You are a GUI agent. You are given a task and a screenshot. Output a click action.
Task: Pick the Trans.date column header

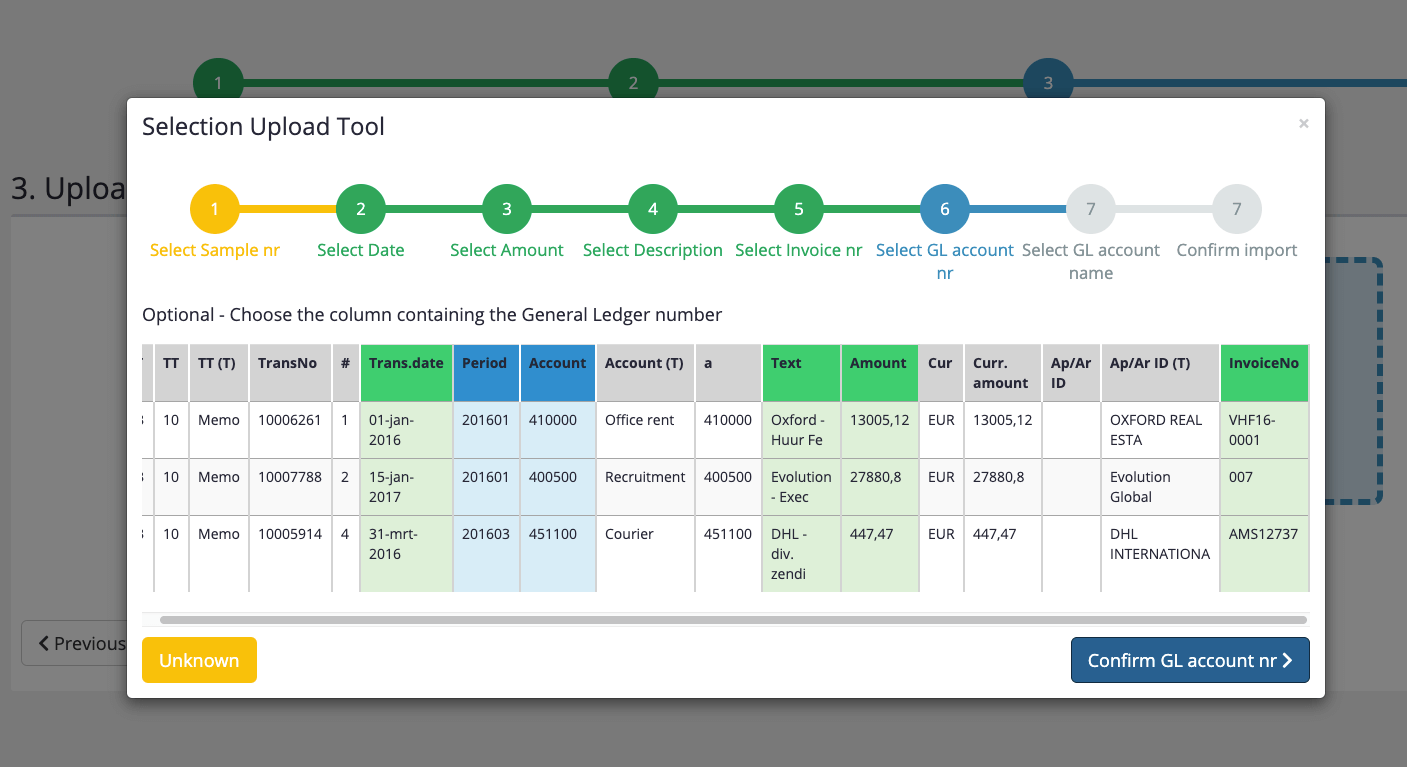click(x=406, y=364)
